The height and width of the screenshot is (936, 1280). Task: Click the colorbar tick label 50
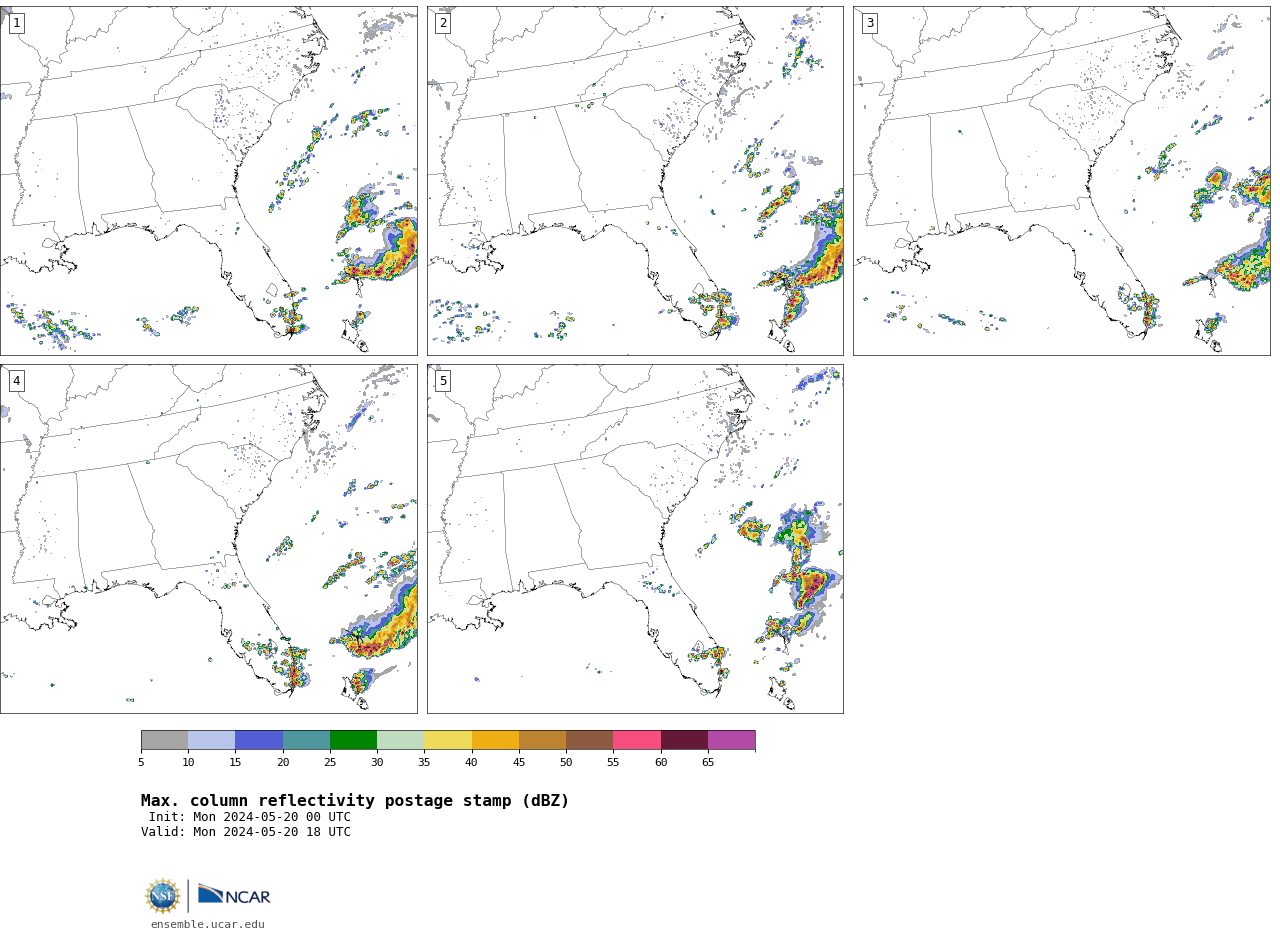point(566,763)
